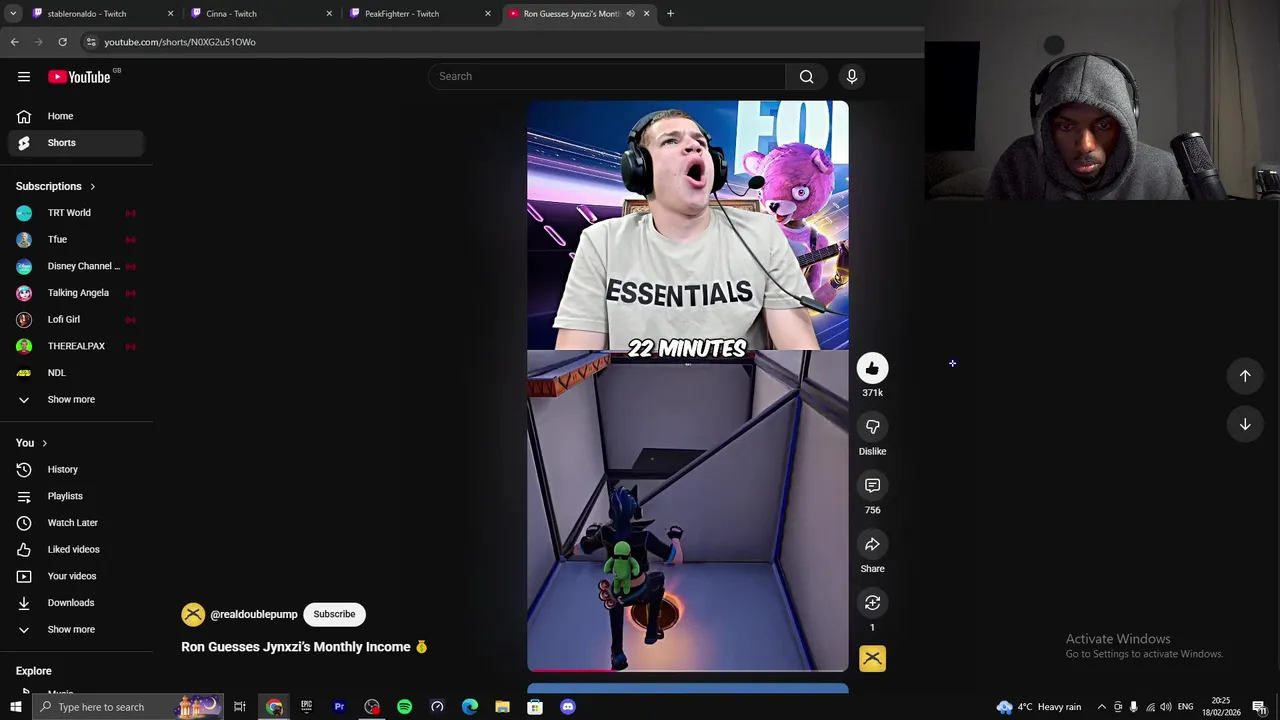Viewport: 1280px width, 720px height.
Task: Pause the Short by clicking the video
Action: coord(687,385)
